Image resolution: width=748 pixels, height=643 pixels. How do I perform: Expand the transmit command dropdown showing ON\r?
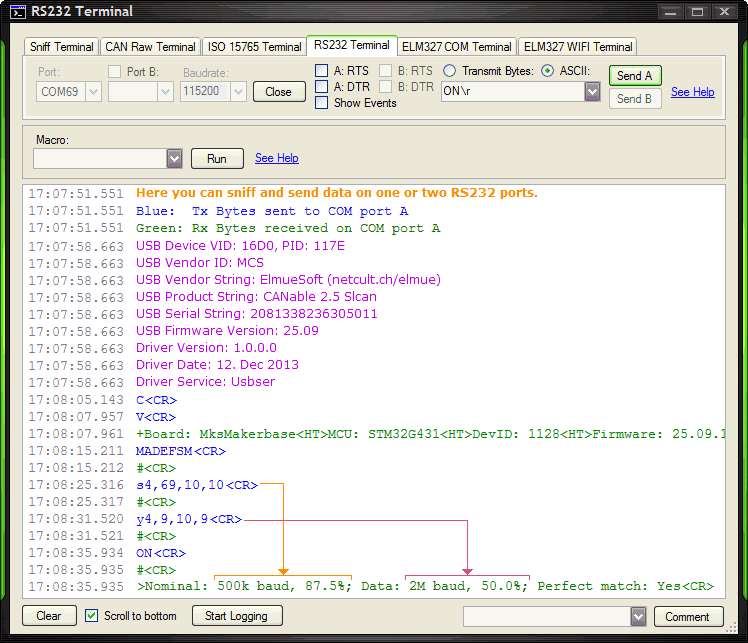(592, 92)
